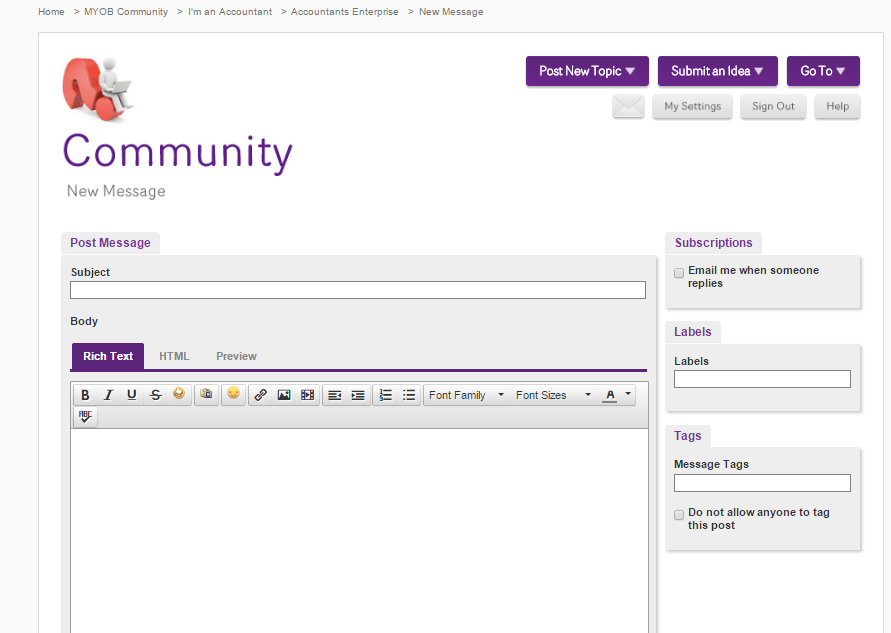Viewport: 891px width, 633px height.
Task: Open the emoticon smiley picker
Action: pyautogui.click(x=233, y=395)
